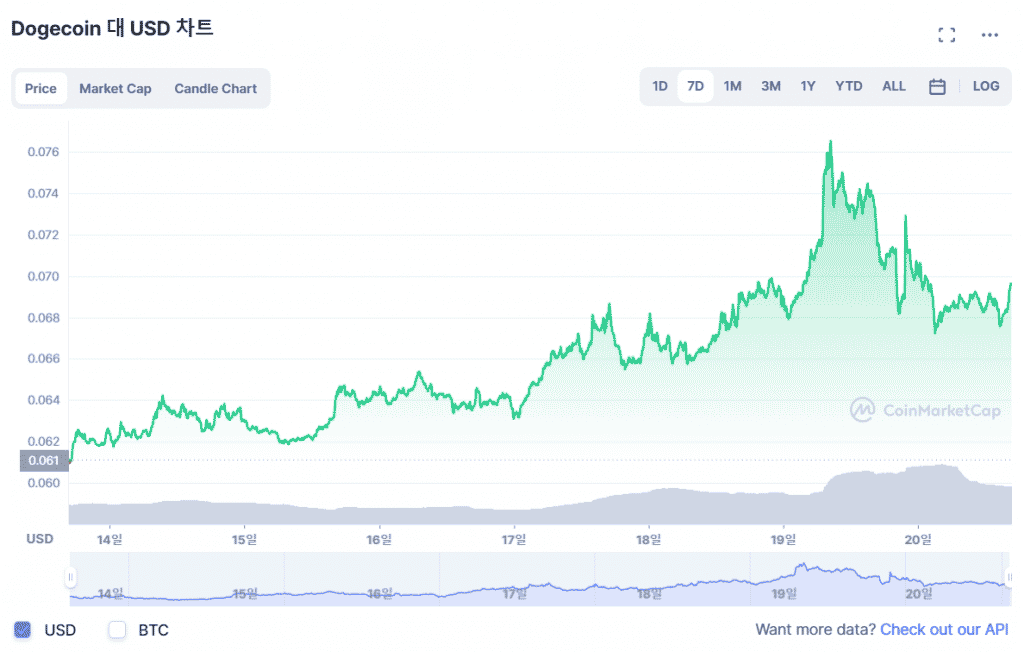The height and width of the screenshot is (652, 1024).
Task: Show year-to-date with the YTD button
Action: click(848, 86)
